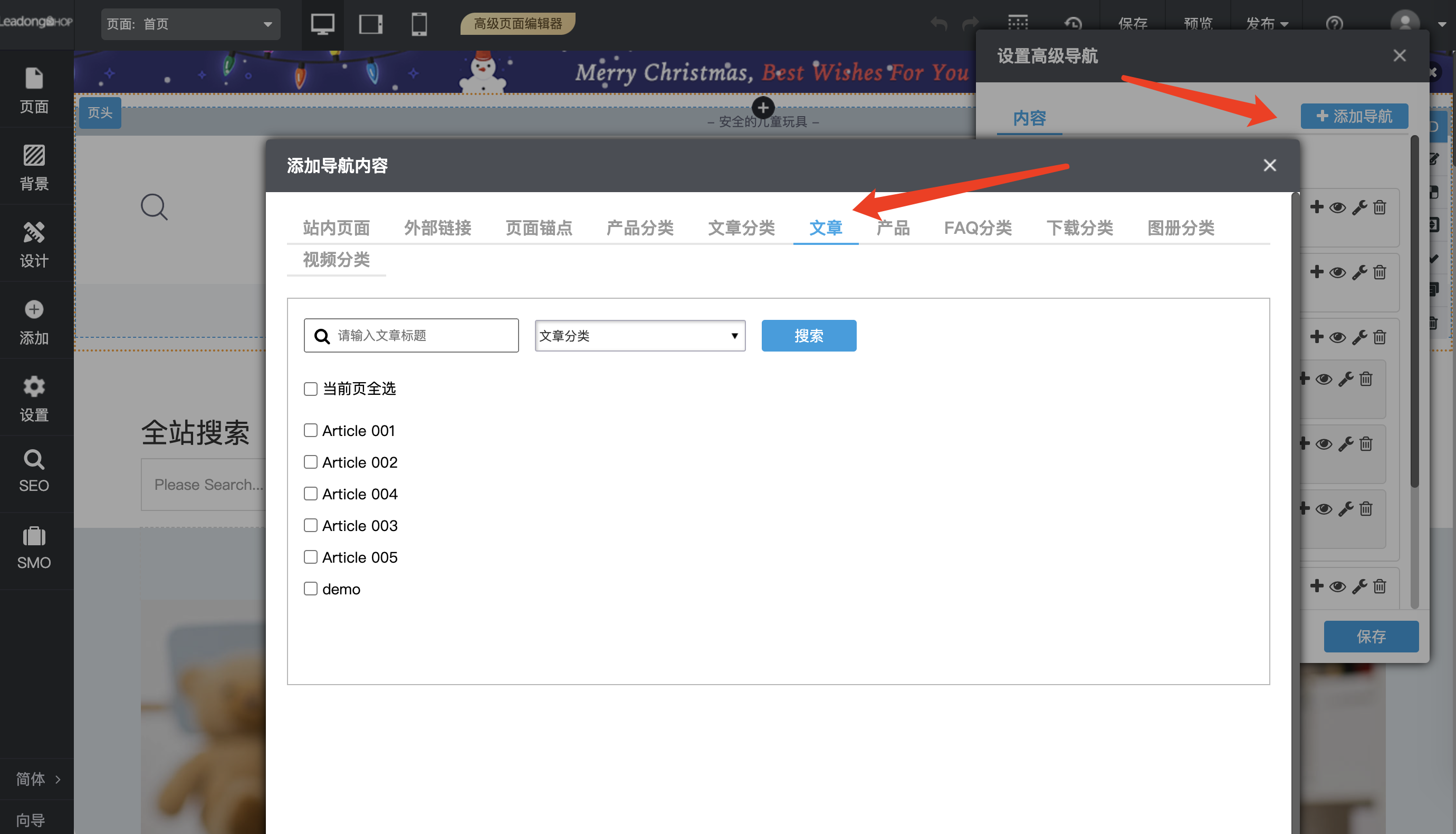Screen dimensions: 1456x834
Task: Check the Article 001 checkbox
Action: 311,430
